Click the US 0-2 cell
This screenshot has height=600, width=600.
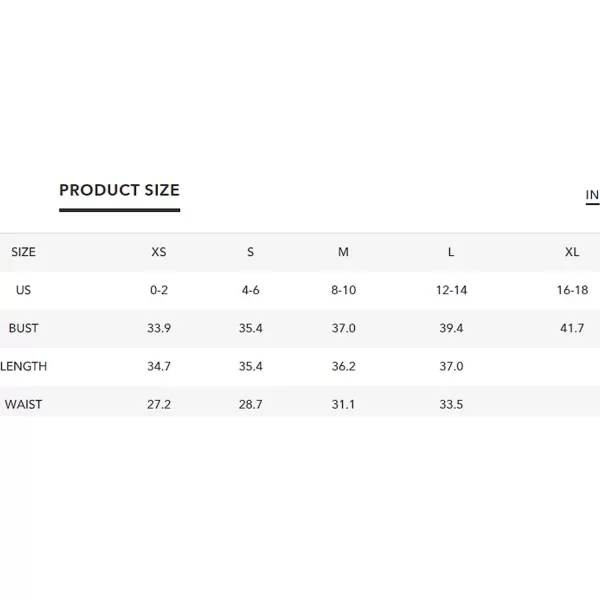[x=159, y=290]
